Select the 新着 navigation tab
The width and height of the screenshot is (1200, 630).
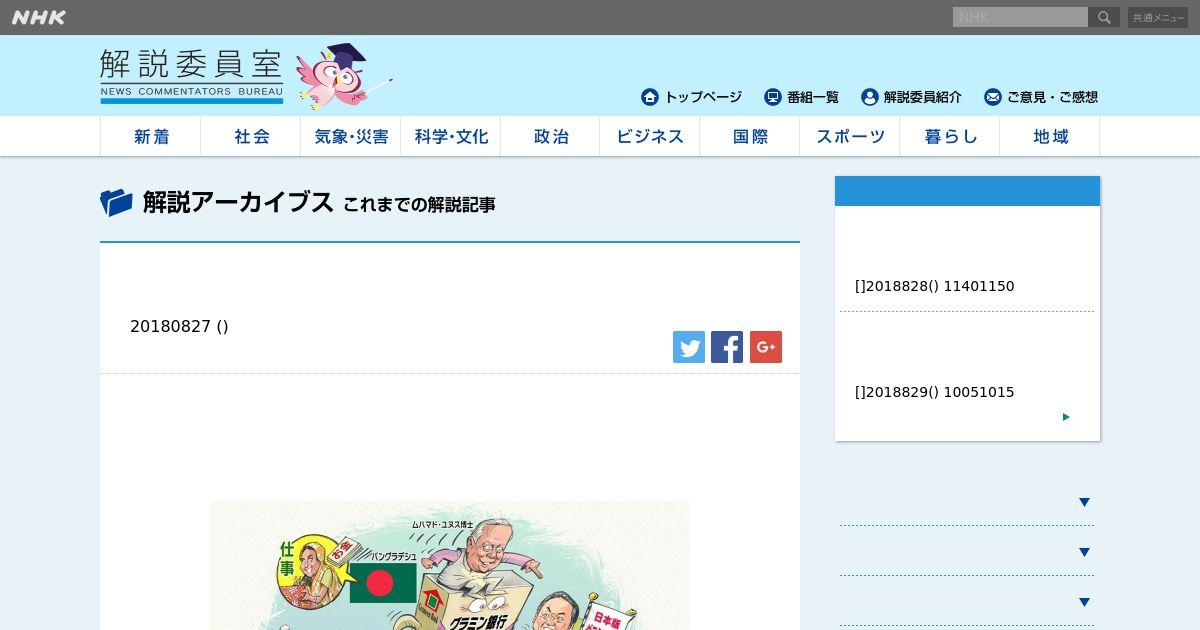tap(151, 136)
